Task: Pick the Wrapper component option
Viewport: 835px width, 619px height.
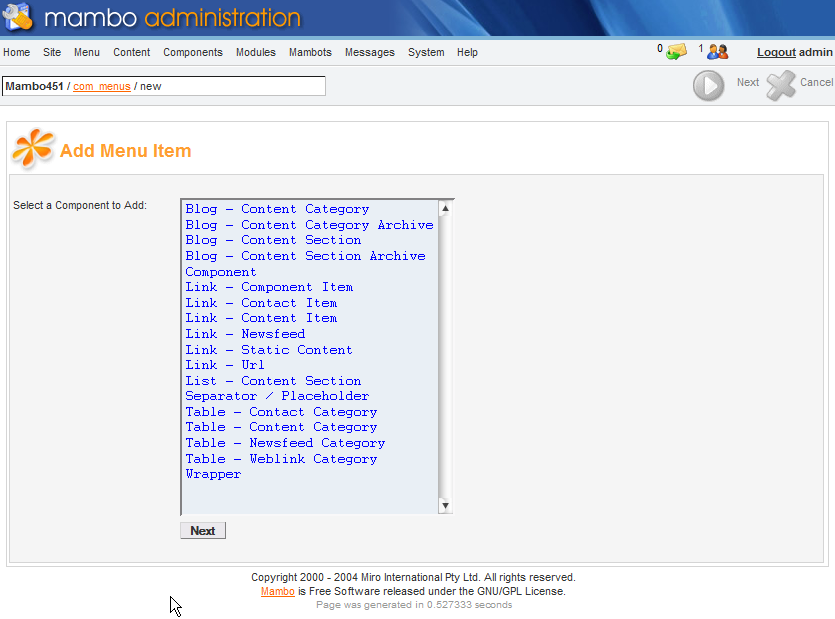Action: point(213,474)
